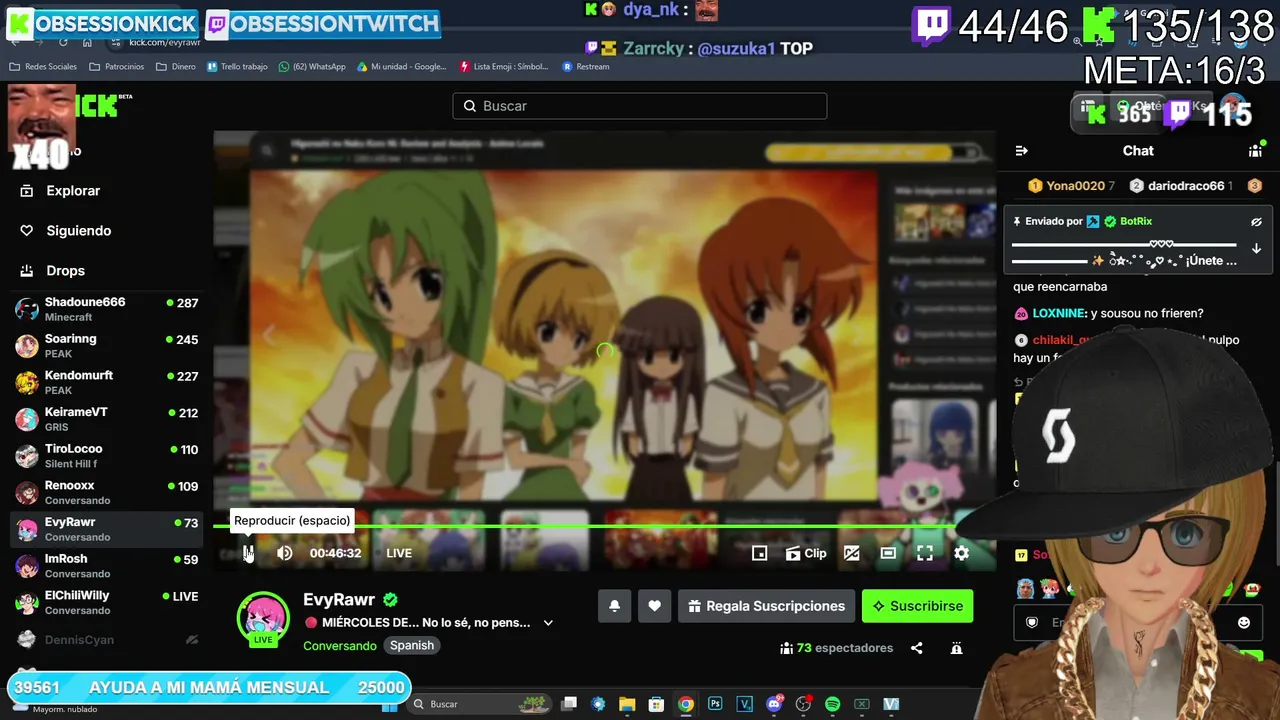Expand the stream title chevron
Image resolution: width=1280 pixels, height=720 pixels.
click(x=548, y=623)
